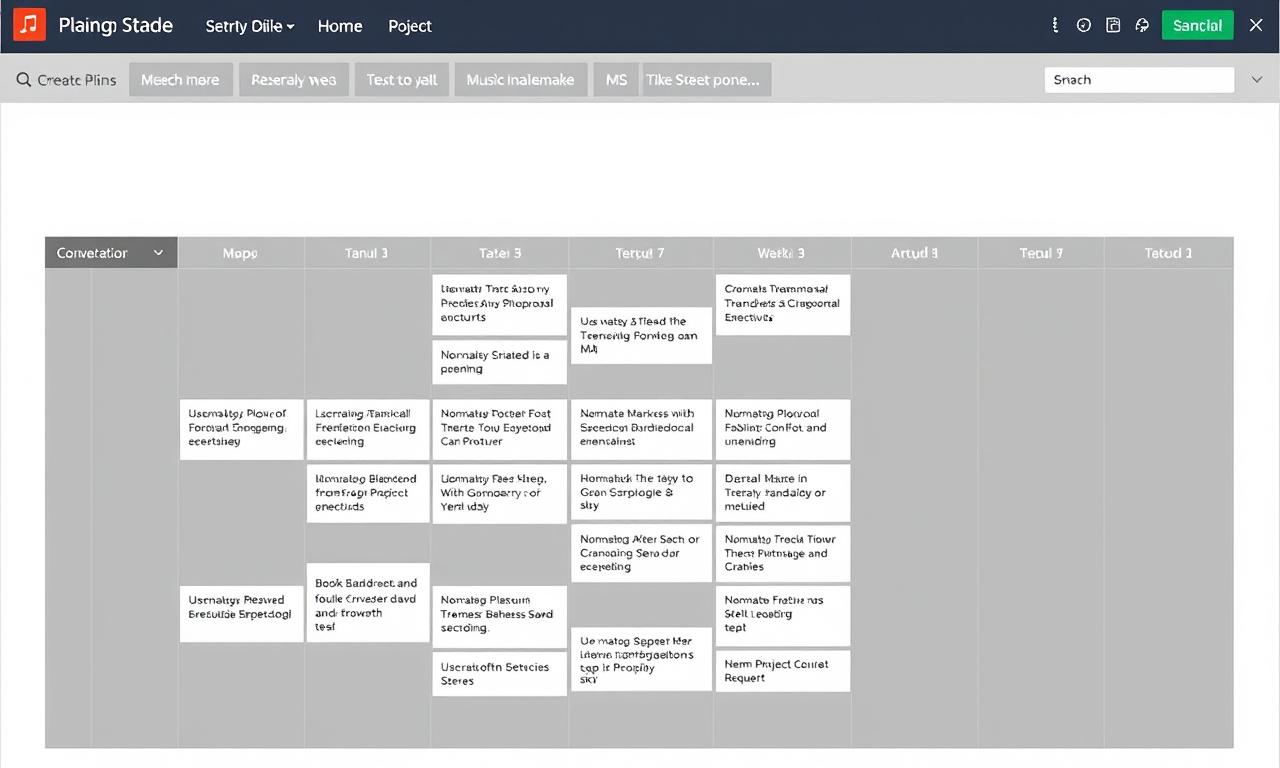The width and height of the screenshot is (1280, 768).
Task: Expand the chevron next to the Snach field
Action: tap(1257, 80)
